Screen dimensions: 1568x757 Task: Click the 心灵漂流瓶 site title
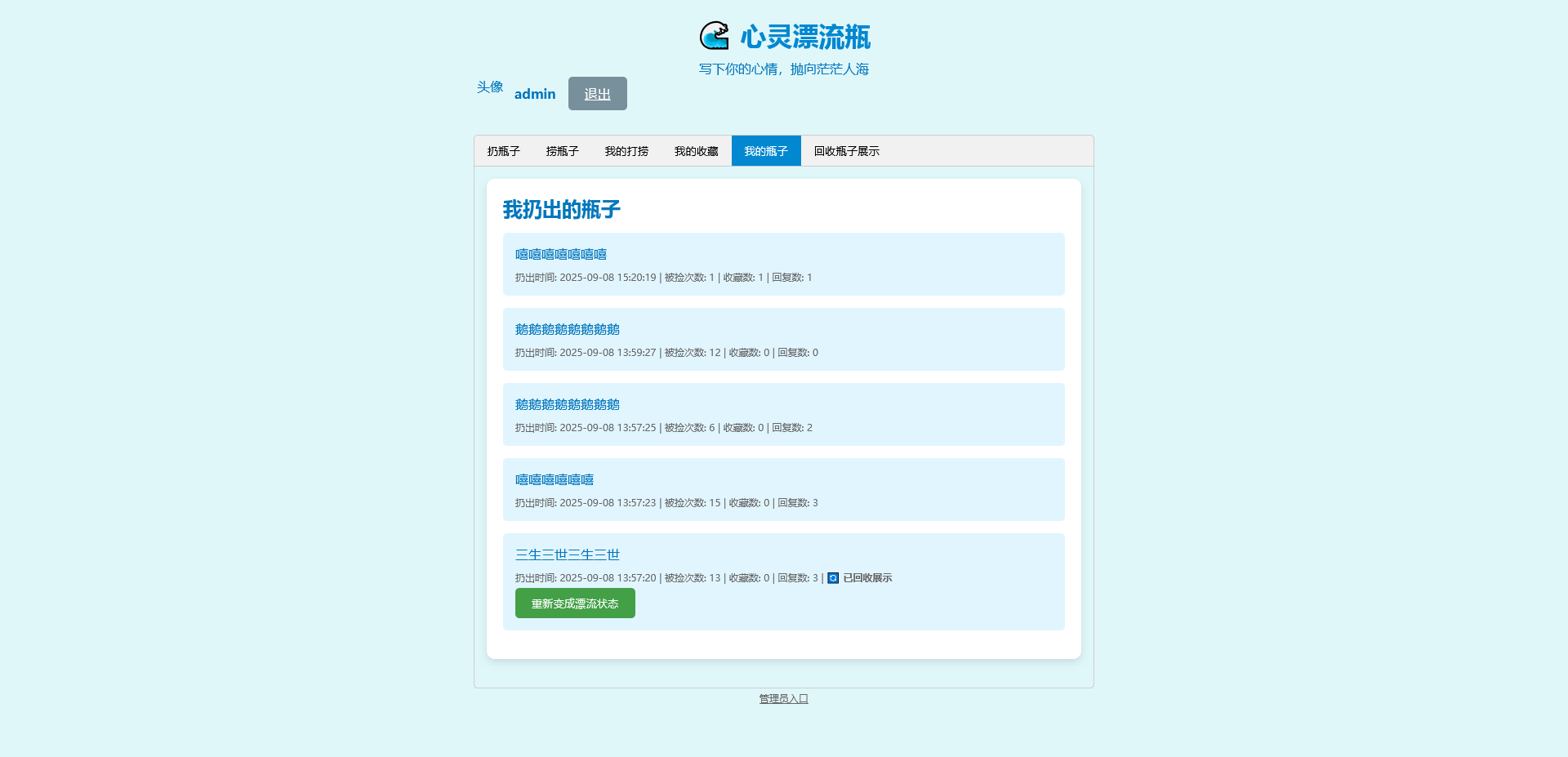coord(805,37)
